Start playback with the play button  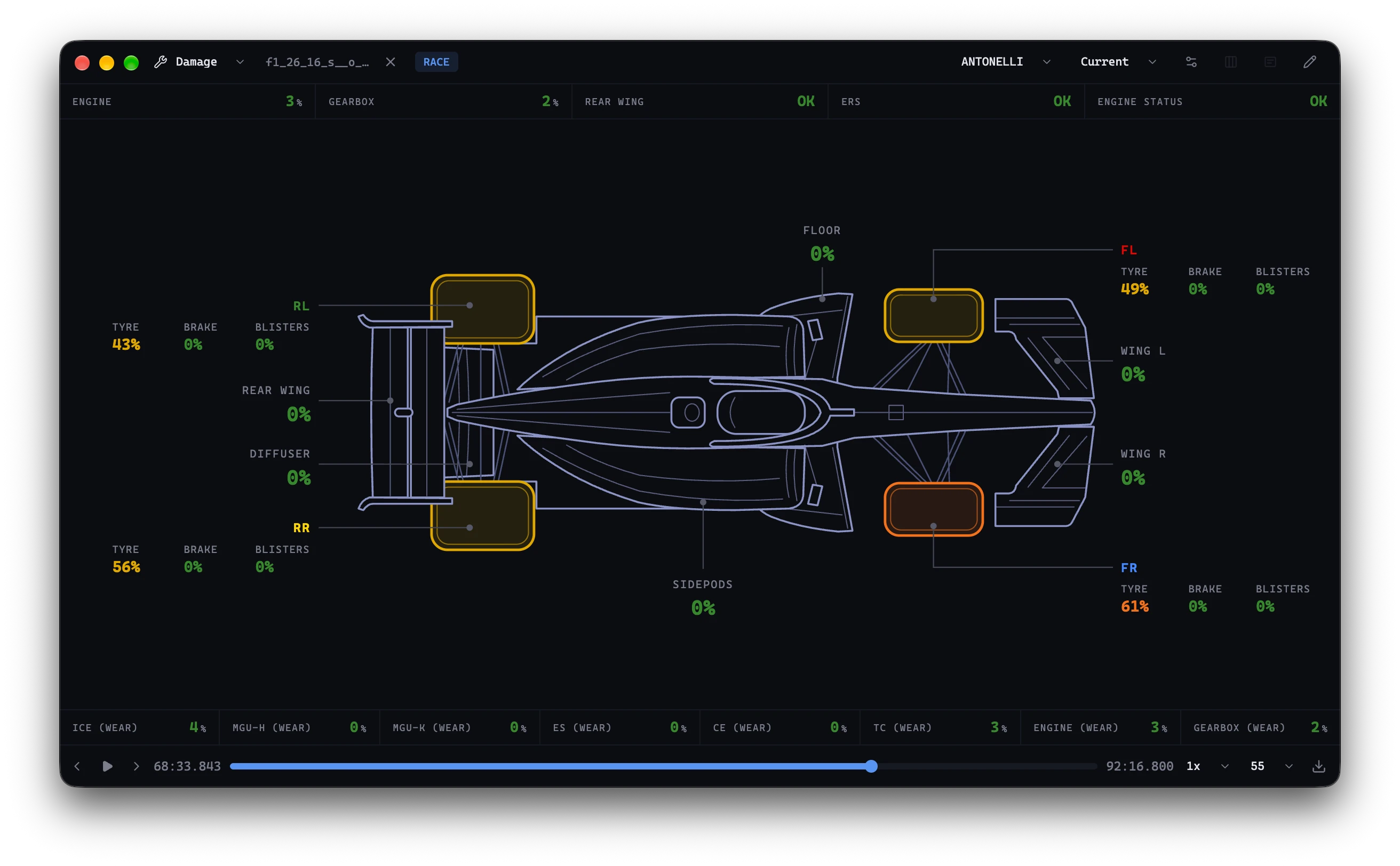tap(107, 766)
